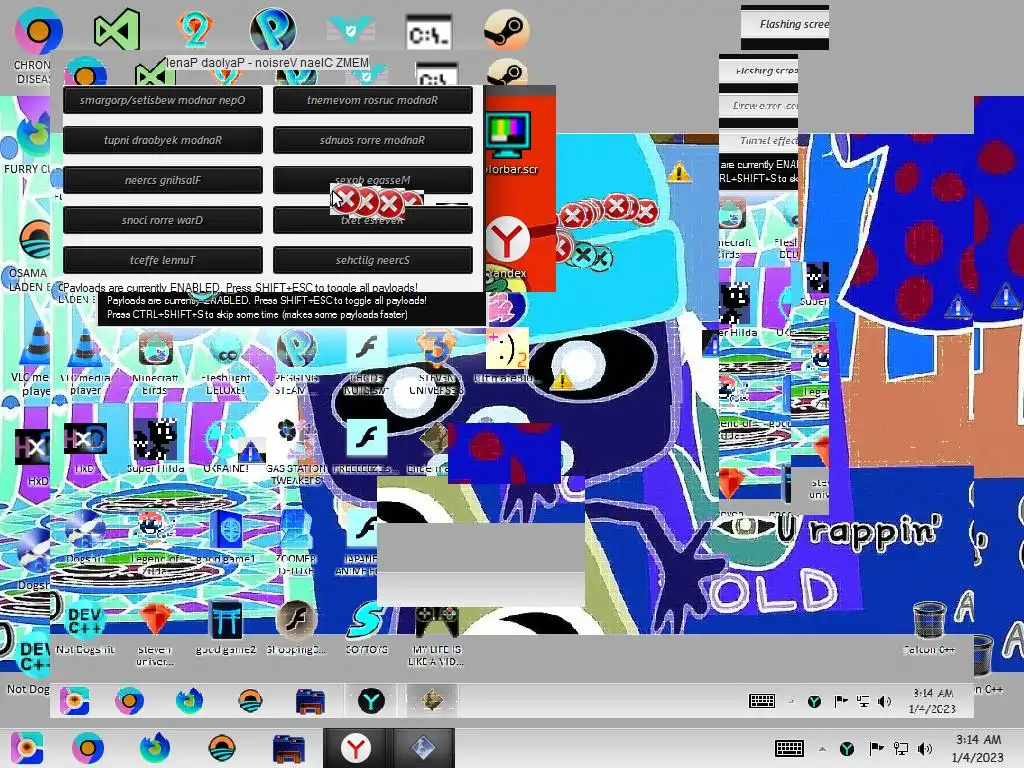Open the orange '2' game icon in top row
1024x768 pixels.
point(194,29)
